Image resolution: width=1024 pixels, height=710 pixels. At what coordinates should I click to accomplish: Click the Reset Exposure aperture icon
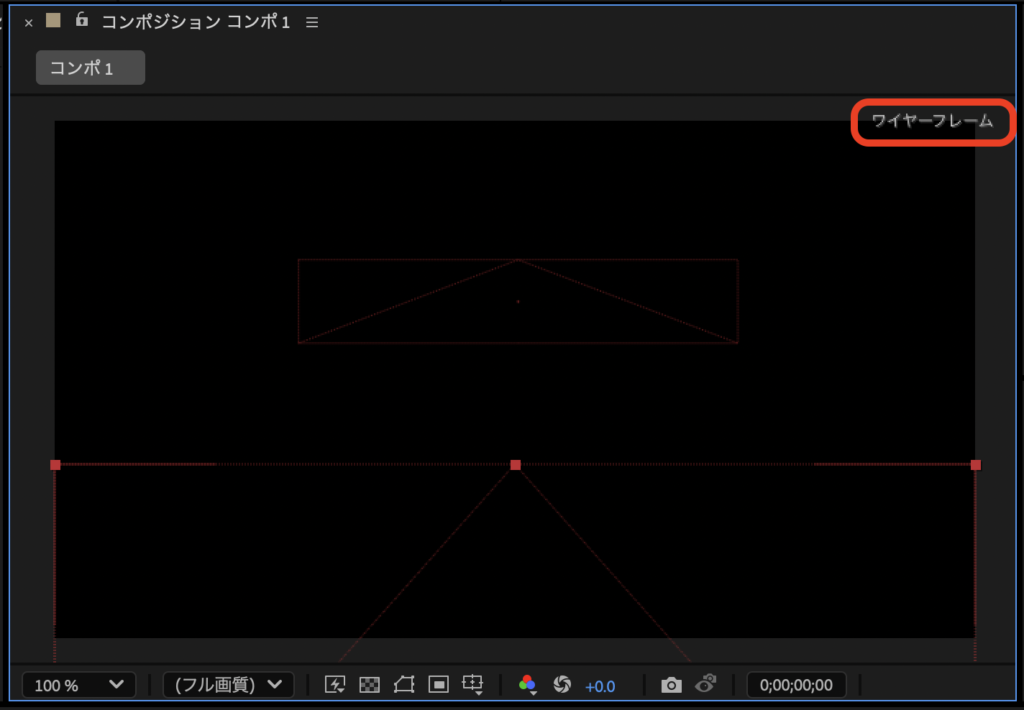pos(562,685)
